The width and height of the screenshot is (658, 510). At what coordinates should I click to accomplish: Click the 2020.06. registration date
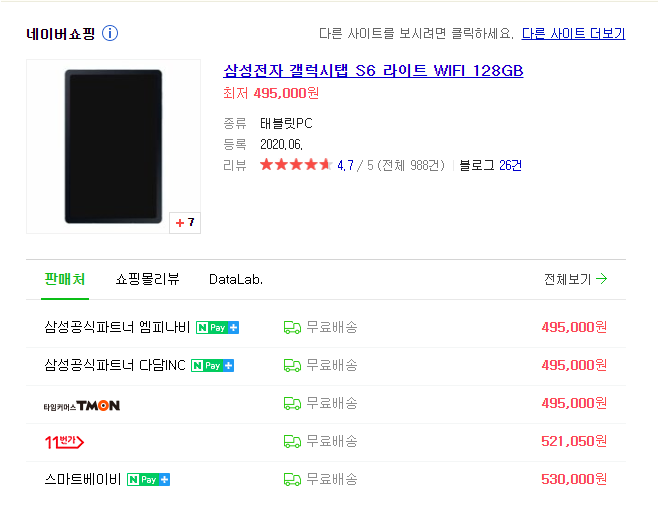click(281, 144)
